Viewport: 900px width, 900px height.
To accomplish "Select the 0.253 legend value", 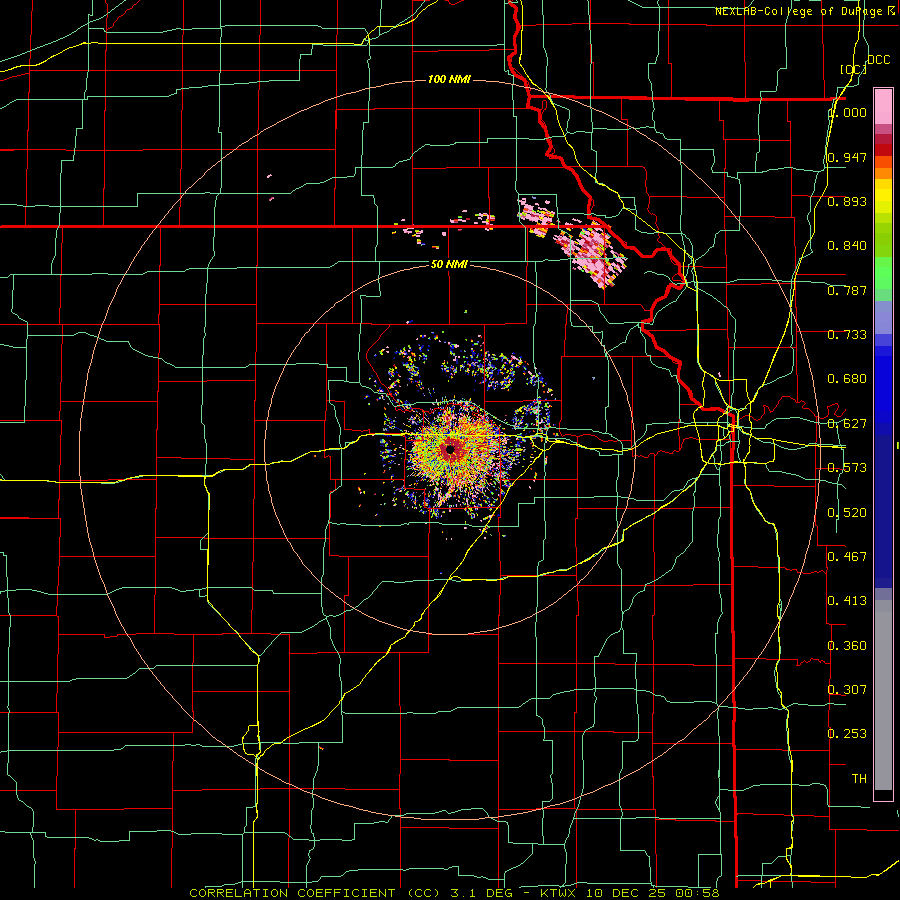I will [847, 734].
